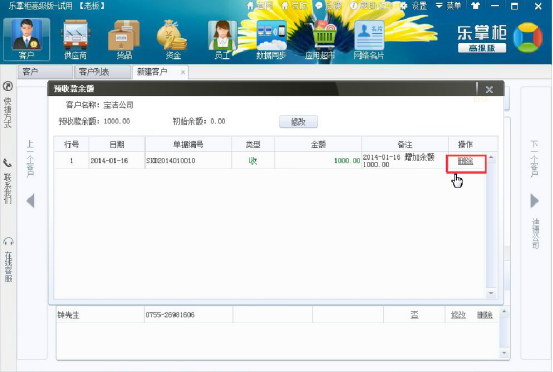Go to previous customer with left arrow

tap(31, 201)
